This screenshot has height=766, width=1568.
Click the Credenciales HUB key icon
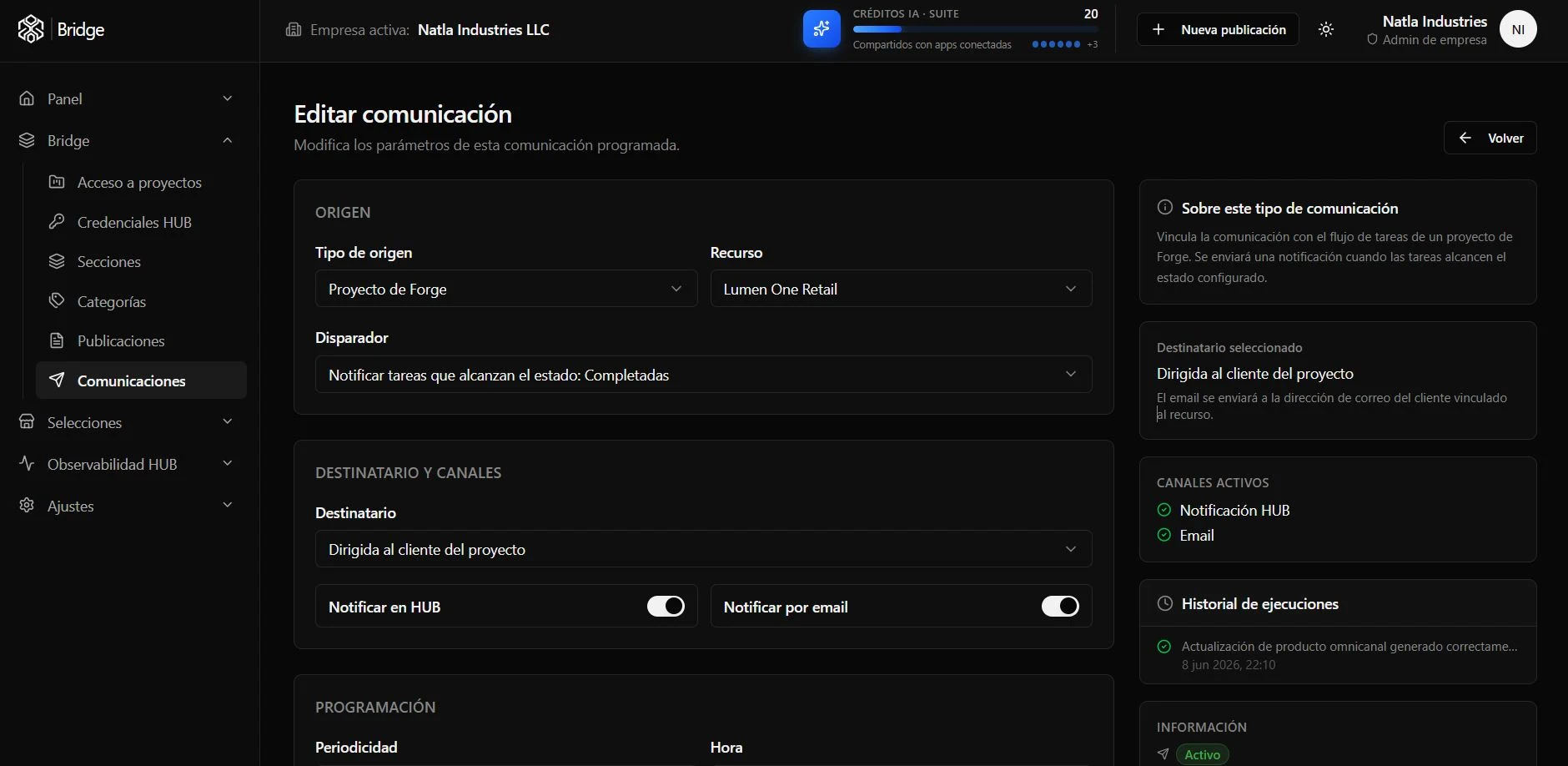[57, 222]
